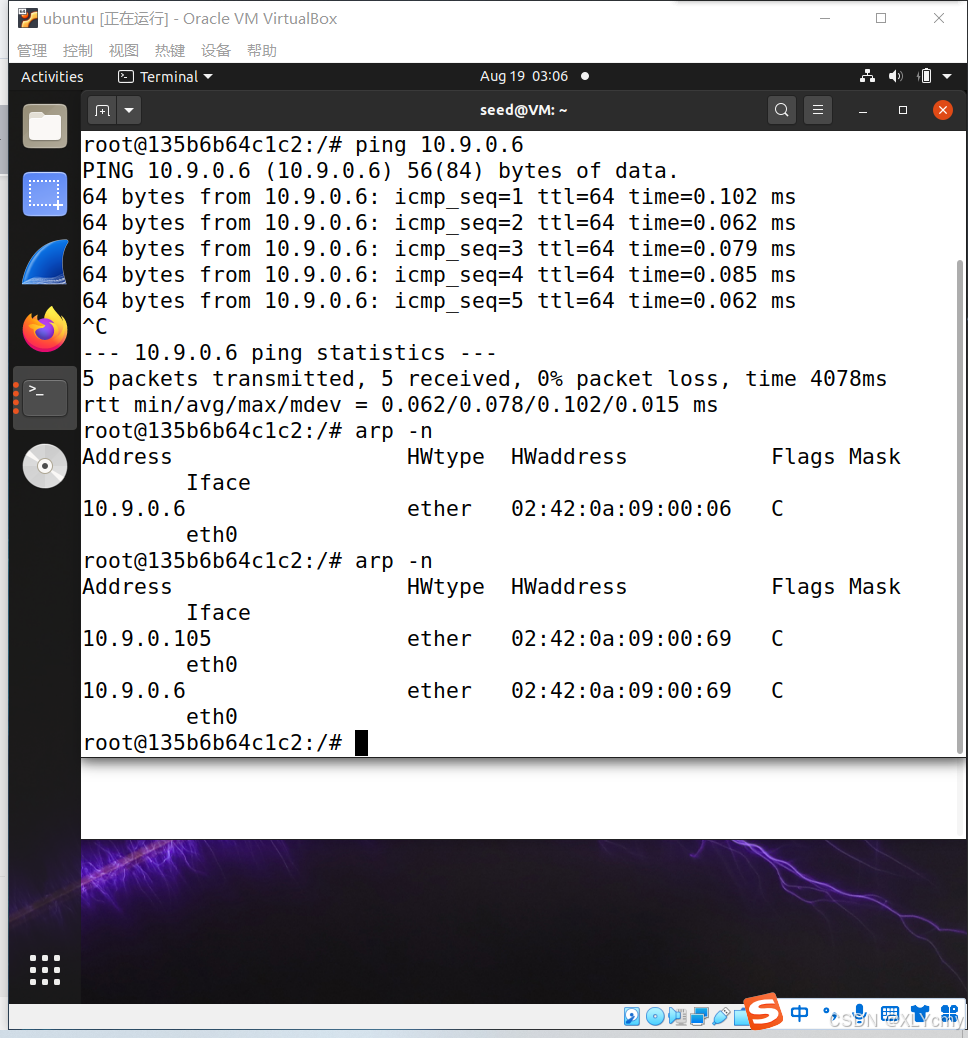Click the terminal title seed@VM: ~
The image size is (968, 1038).
[523, 110]
